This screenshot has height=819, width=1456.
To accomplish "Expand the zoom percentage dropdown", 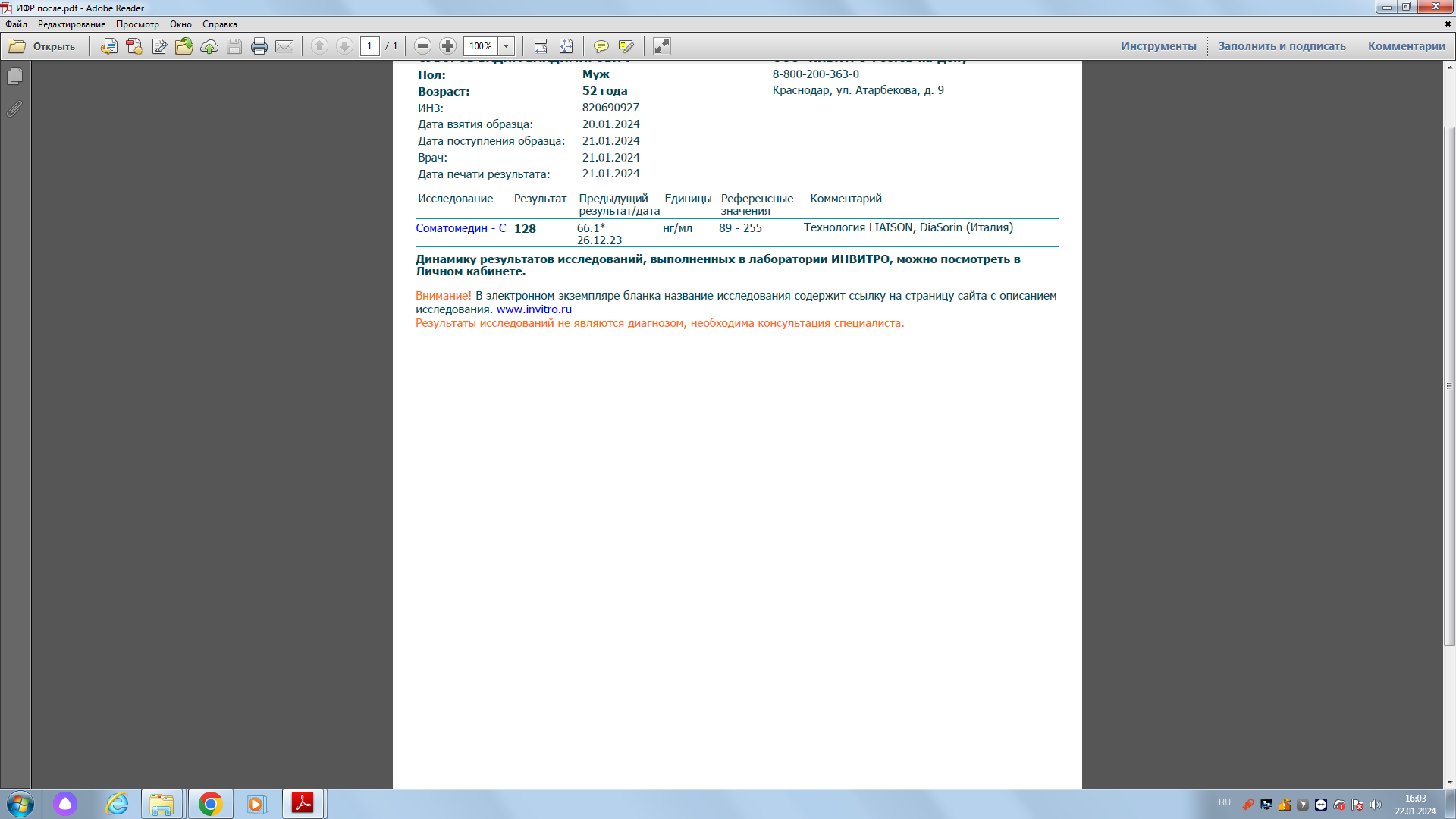I will [x=506, y=46].
